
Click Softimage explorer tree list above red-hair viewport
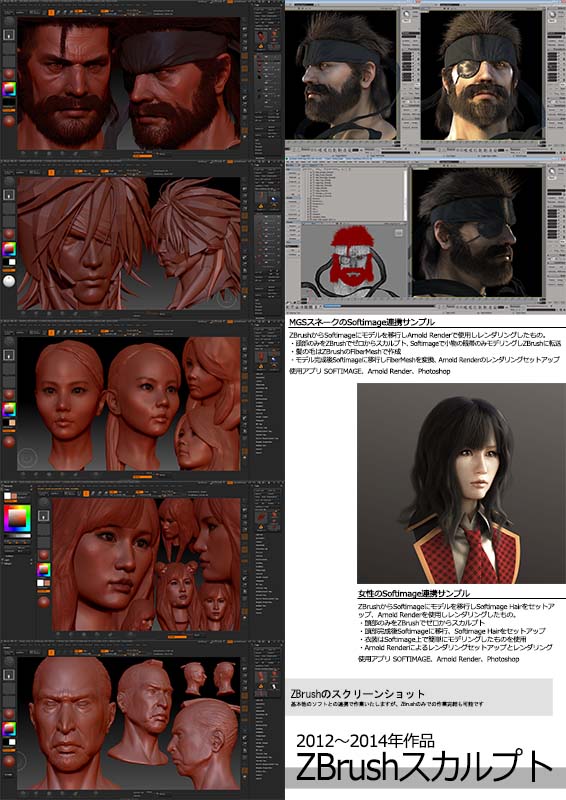pos(353,196)
